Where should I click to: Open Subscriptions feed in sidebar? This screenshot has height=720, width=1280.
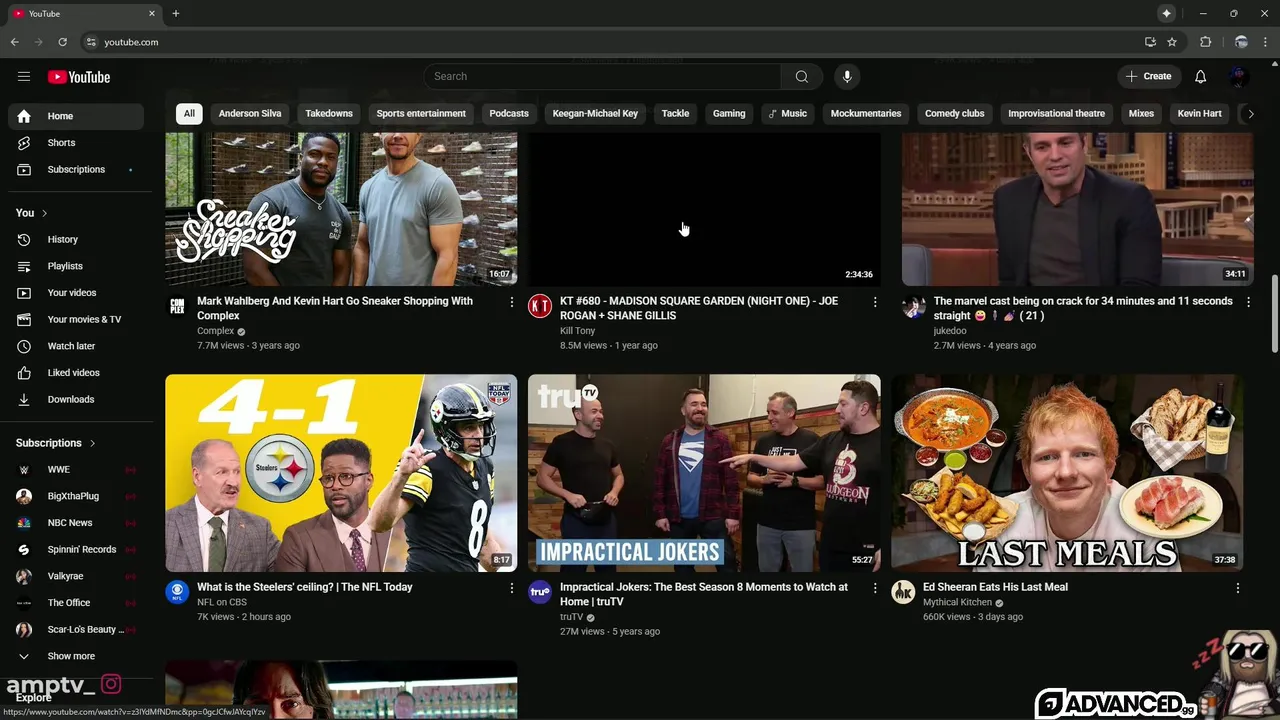pyautogui.click(x=76, y=170)
